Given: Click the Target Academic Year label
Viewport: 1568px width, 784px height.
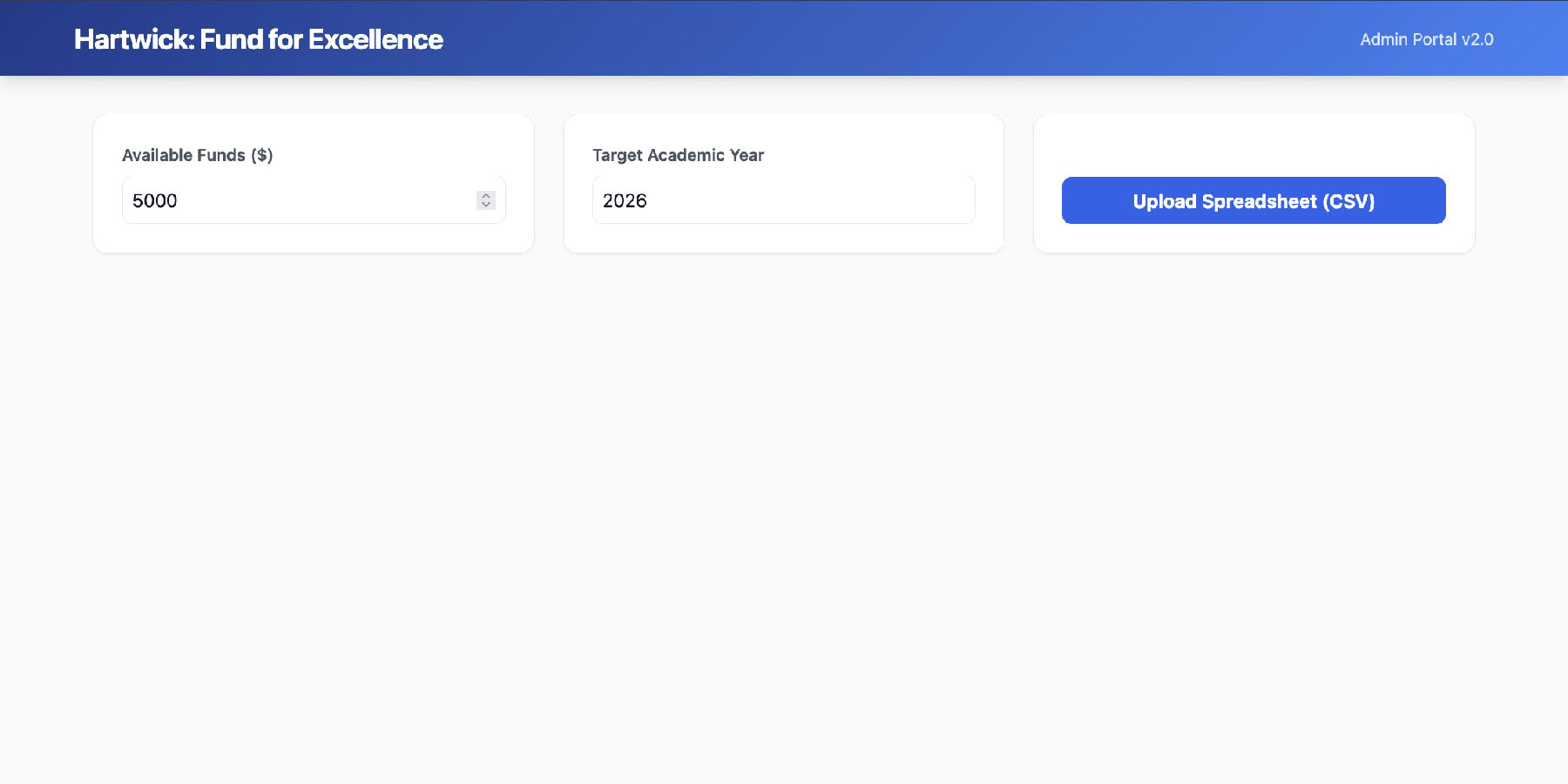Looking at the screenshot, I should coord(679,155).
